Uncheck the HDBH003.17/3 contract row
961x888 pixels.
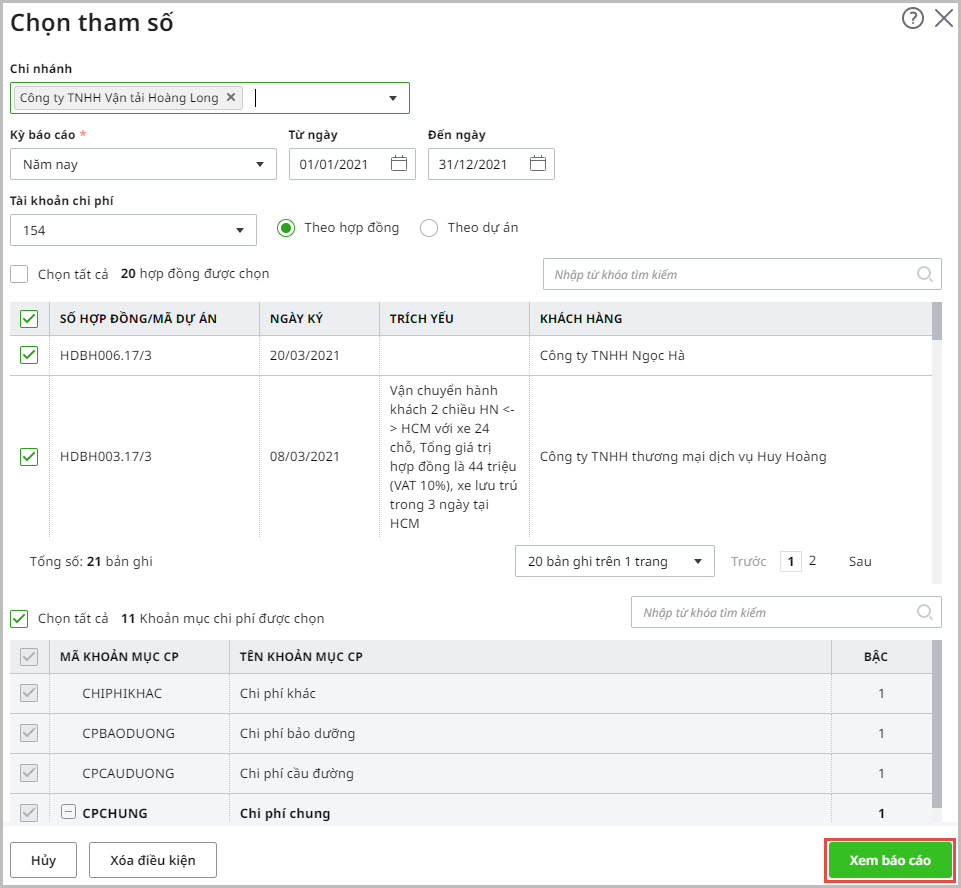[x=29, y=456]
